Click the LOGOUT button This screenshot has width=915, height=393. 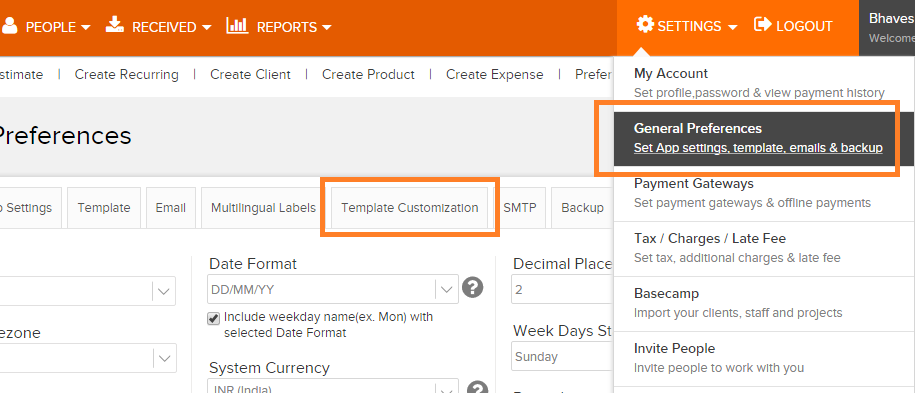793,26
